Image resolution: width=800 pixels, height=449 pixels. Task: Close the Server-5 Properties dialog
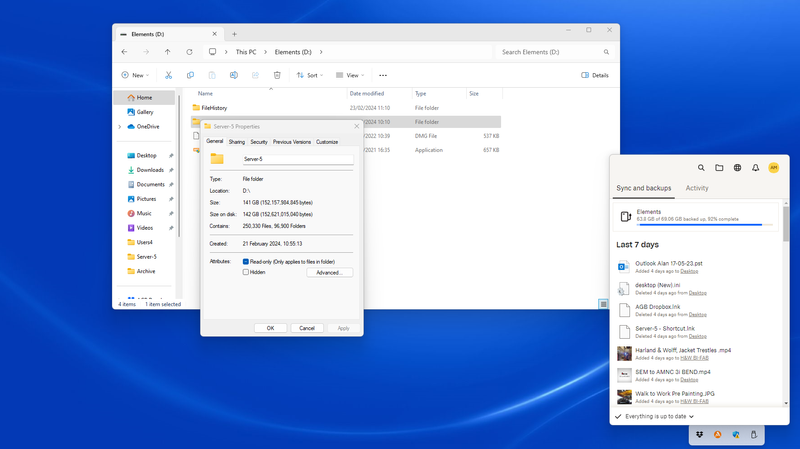pyautogui.click(x=357, y=126)
